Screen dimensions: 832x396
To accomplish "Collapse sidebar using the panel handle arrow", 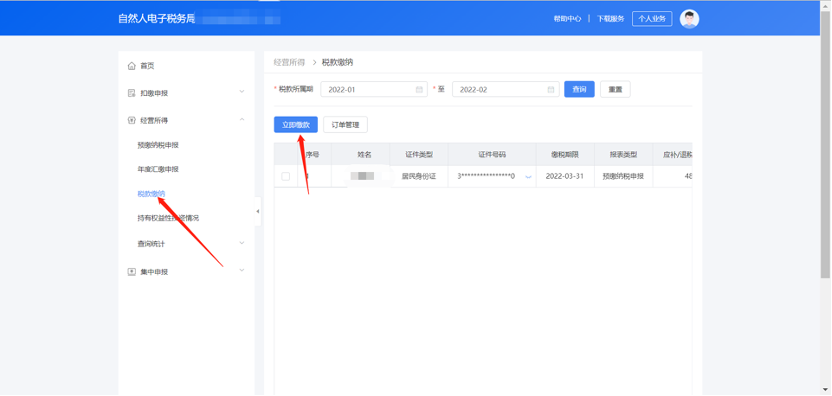I will click(258, 211).
